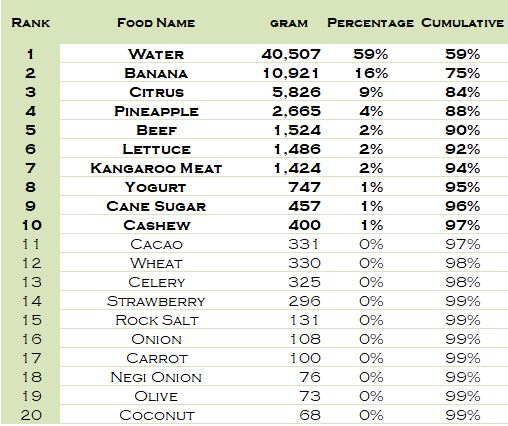Select the Rock Salt cell
The width and height of the screenshot is (508, 426).
[x=157, y=320]
